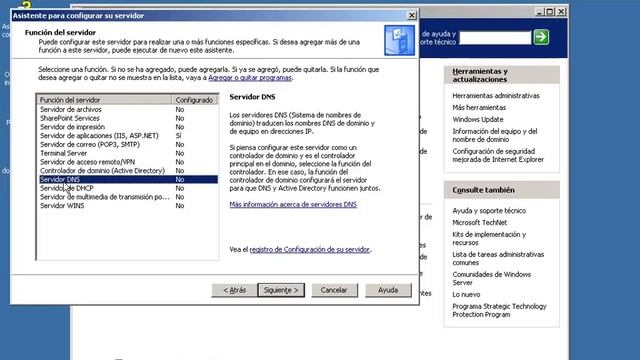Click the help search input field
Image resolution: width=640 pixels, height=360 pixels.
click(495, 38)
